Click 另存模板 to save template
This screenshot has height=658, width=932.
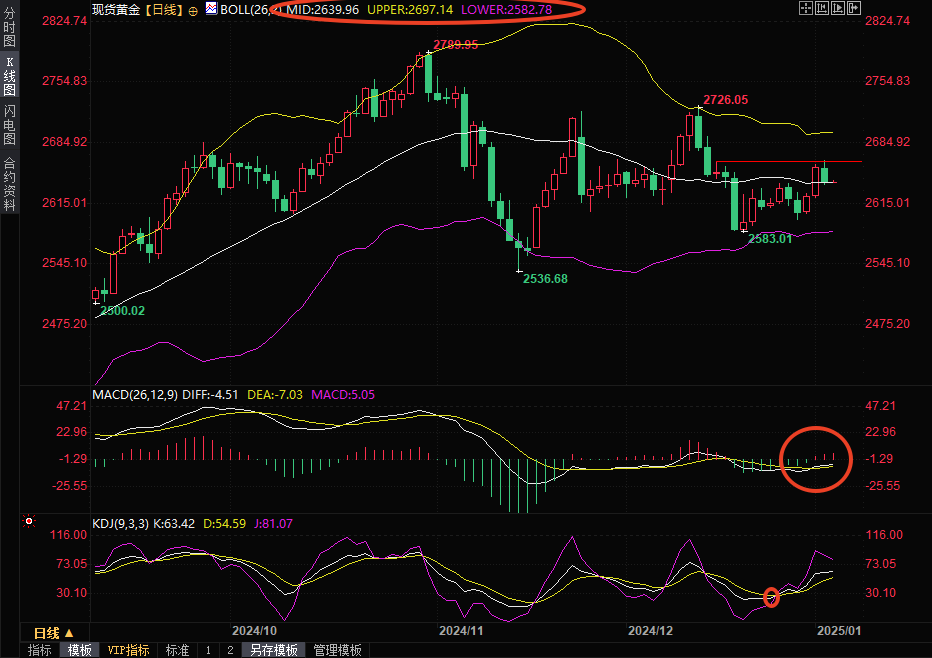pyautogui.click(x=274, y=650)
